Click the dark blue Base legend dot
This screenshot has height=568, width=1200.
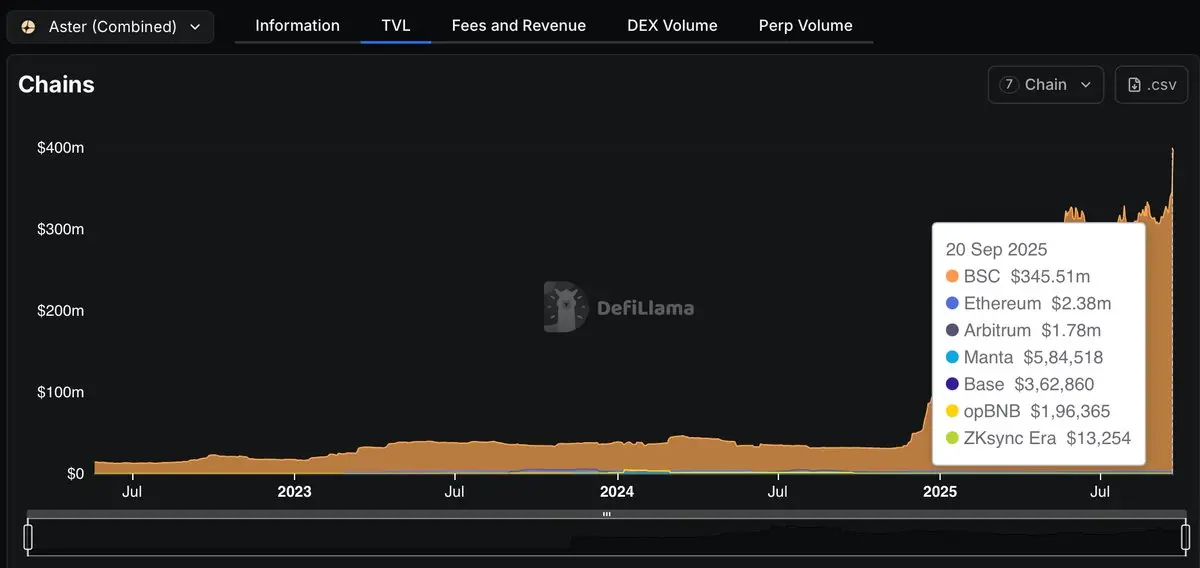click(952, 384)
